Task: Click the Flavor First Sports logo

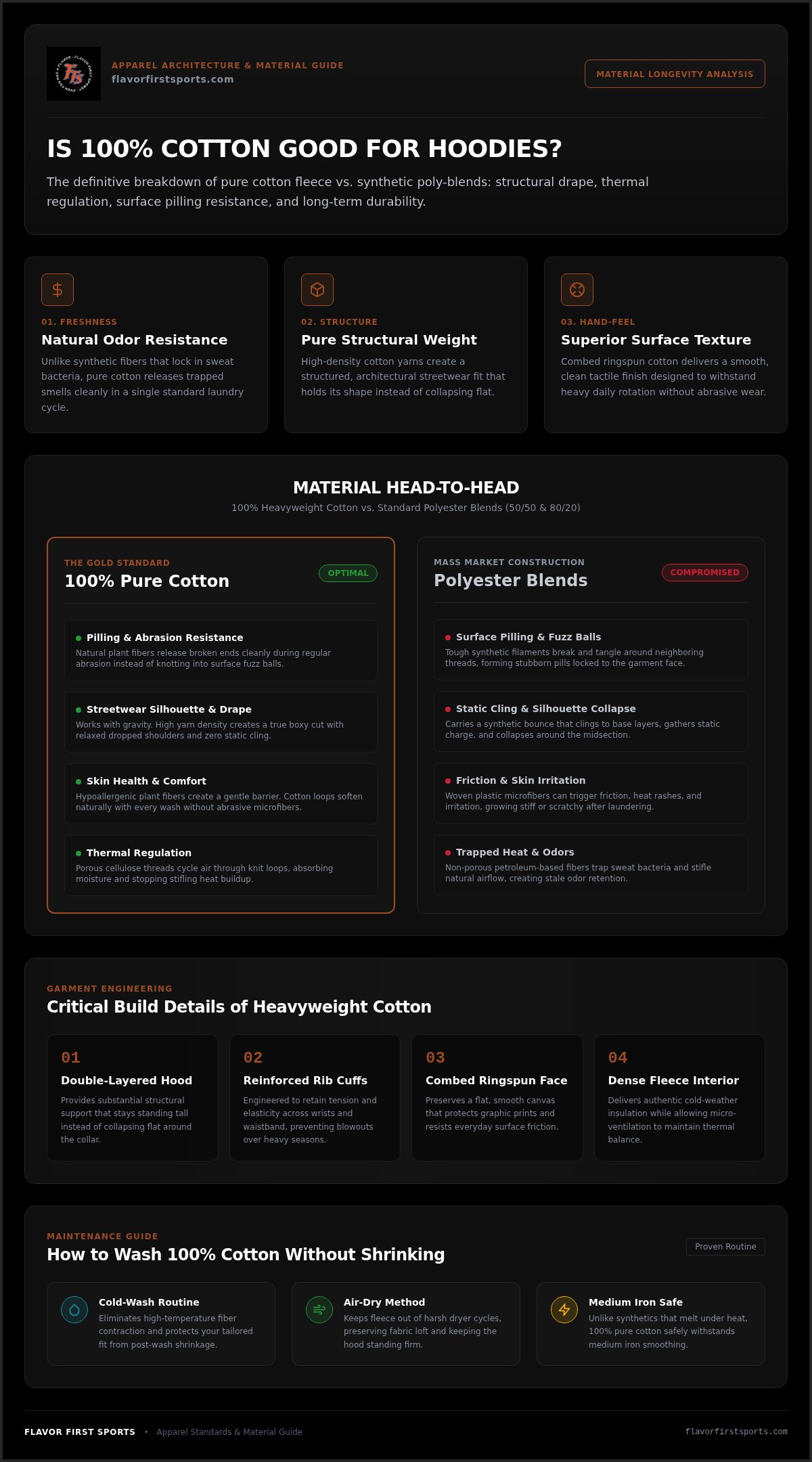Action: pyautogui.click(x=74, y=74)
